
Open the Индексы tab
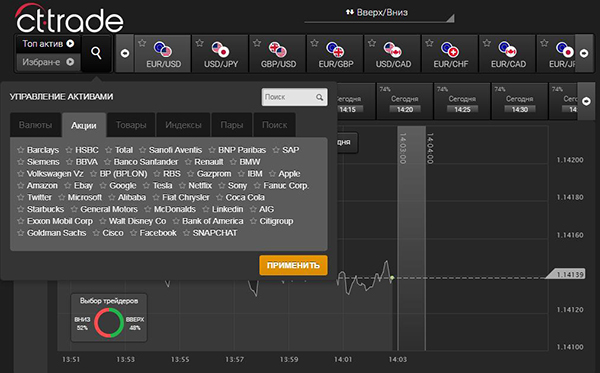tap(183, 125)
